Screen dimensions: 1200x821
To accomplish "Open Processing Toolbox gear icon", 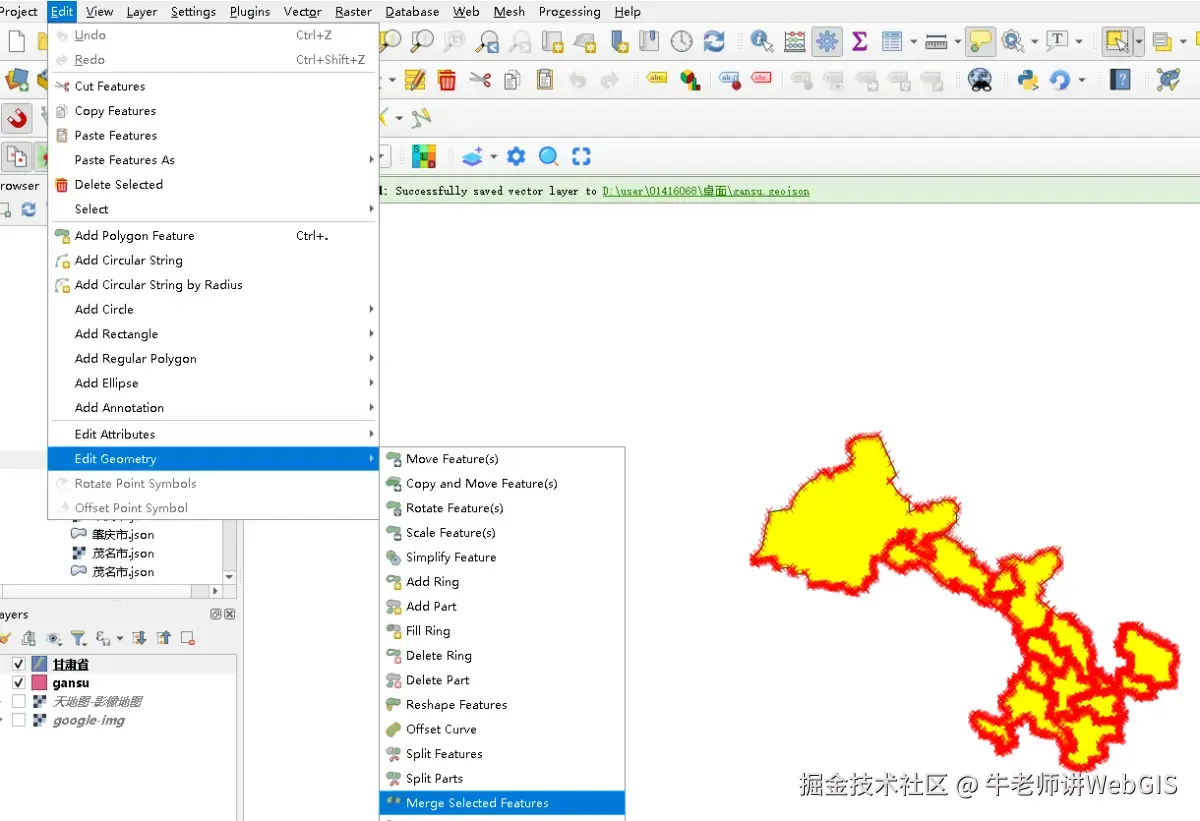I will pos(827,41).
